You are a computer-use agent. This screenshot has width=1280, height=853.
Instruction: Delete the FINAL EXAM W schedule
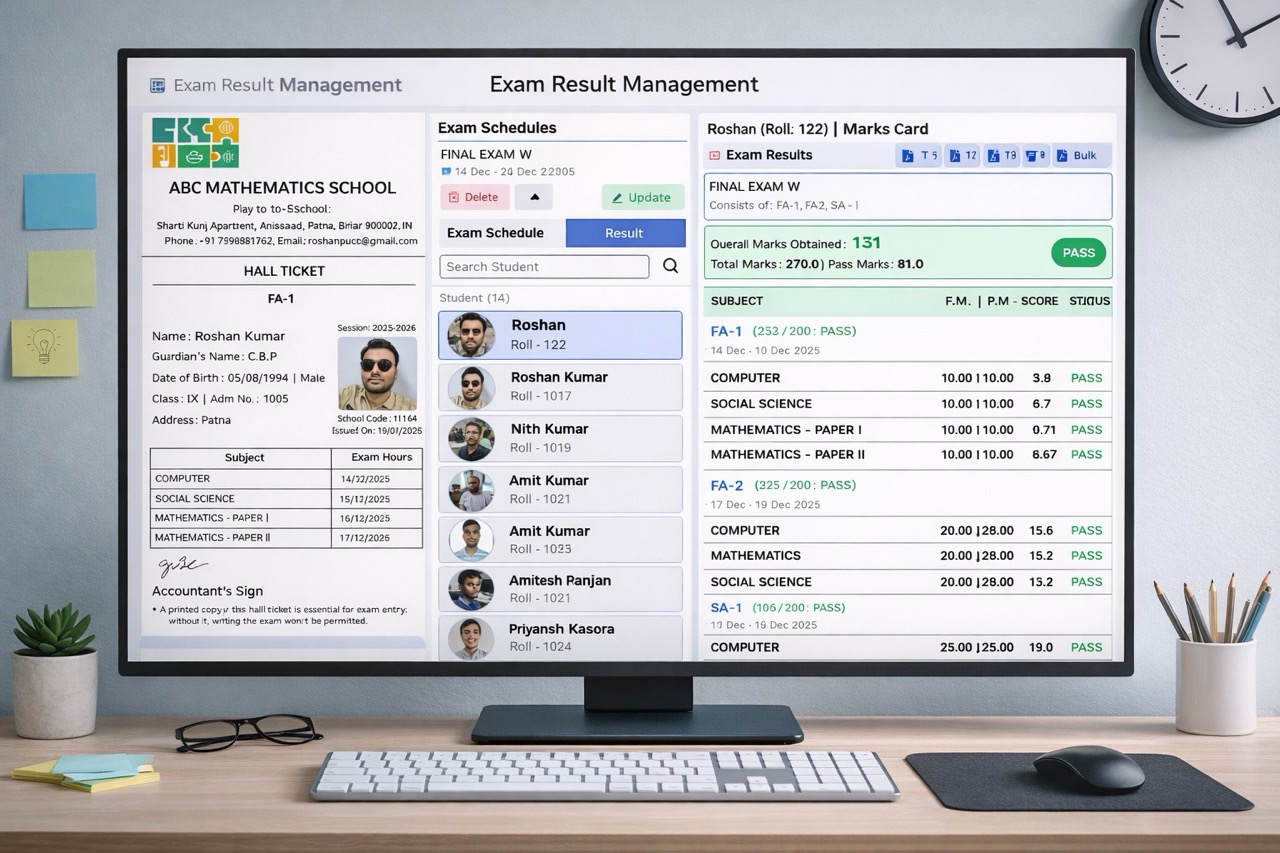pyautogui.click(x=474, y=197)
